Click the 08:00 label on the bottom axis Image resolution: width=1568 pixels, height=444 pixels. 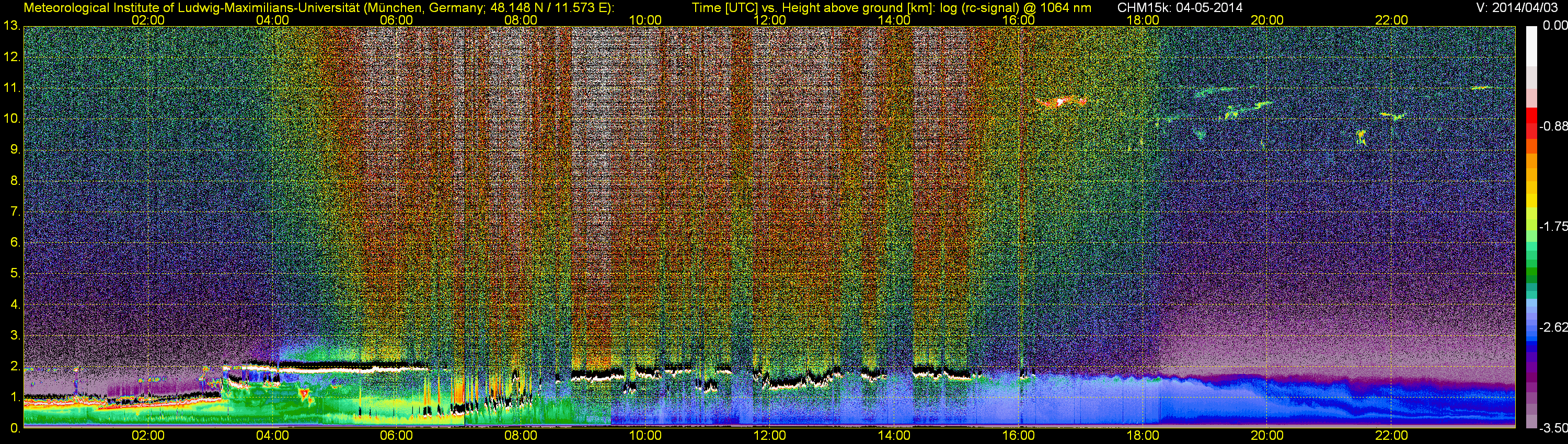click(x=521, y=436)
